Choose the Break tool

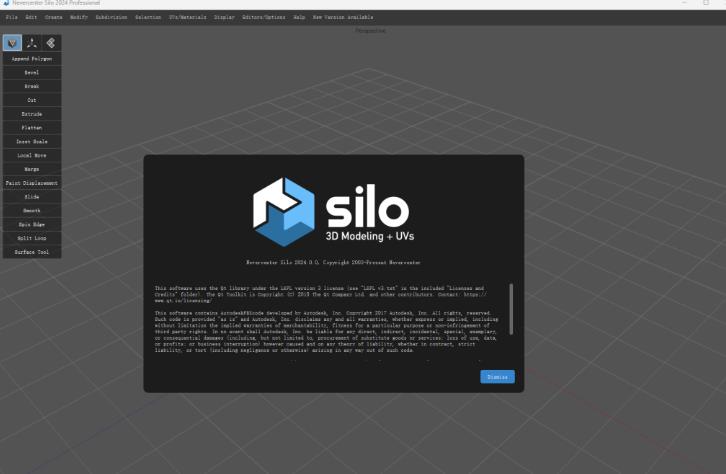(32, 87)
